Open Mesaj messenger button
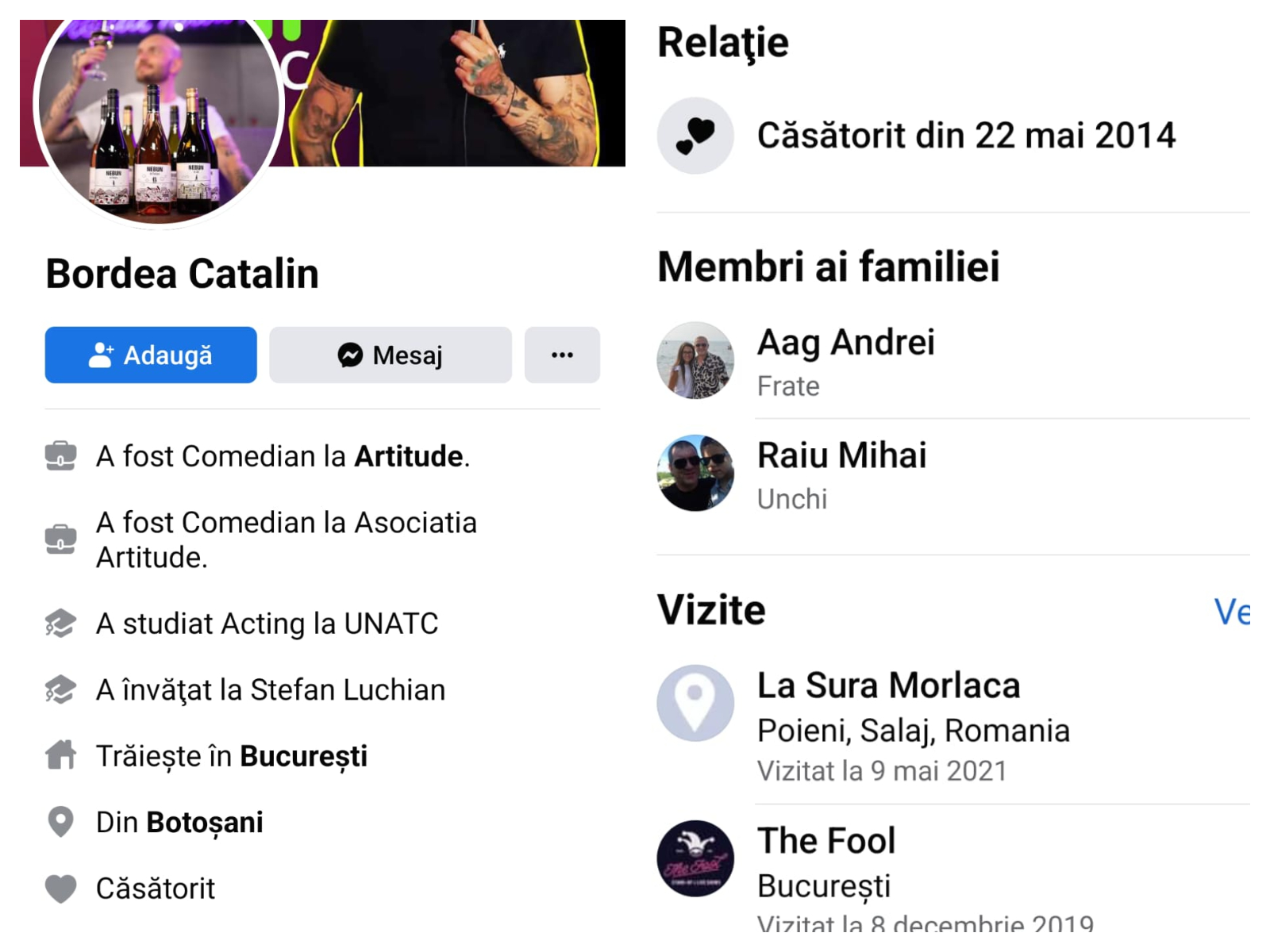 click(391, 355)
